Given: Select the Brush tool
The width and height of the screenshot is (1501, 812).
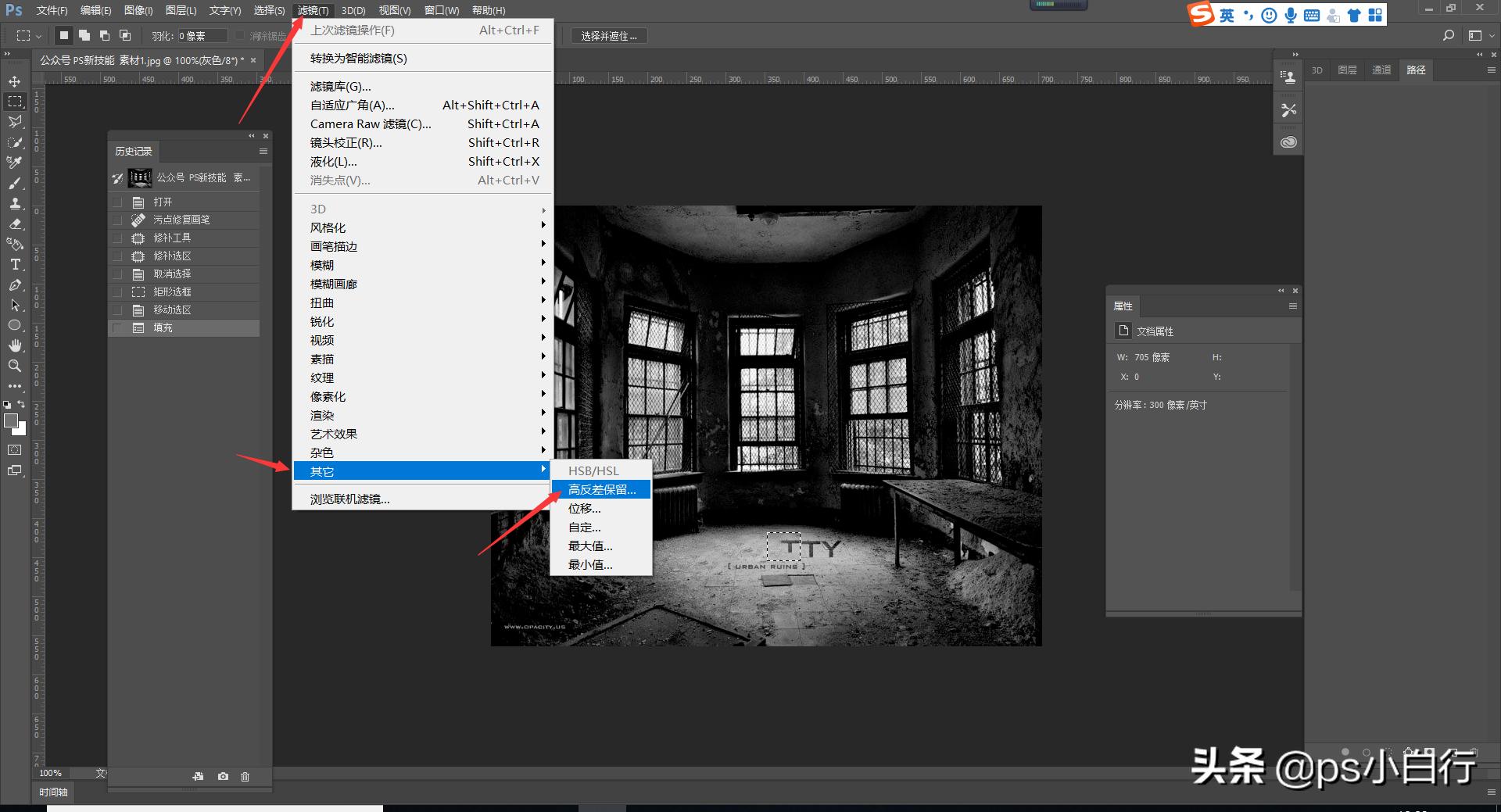Looking at the screenshot, I should [x=15, y=183].
